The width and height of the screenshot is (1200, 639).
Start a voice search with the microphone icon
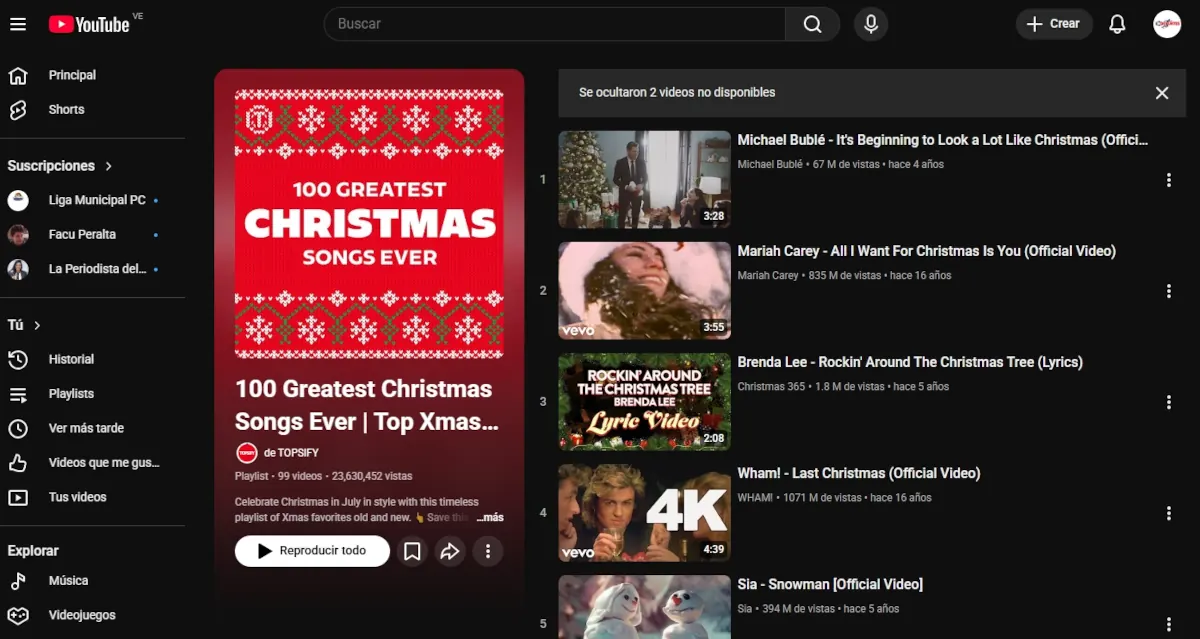click(870, 24)
